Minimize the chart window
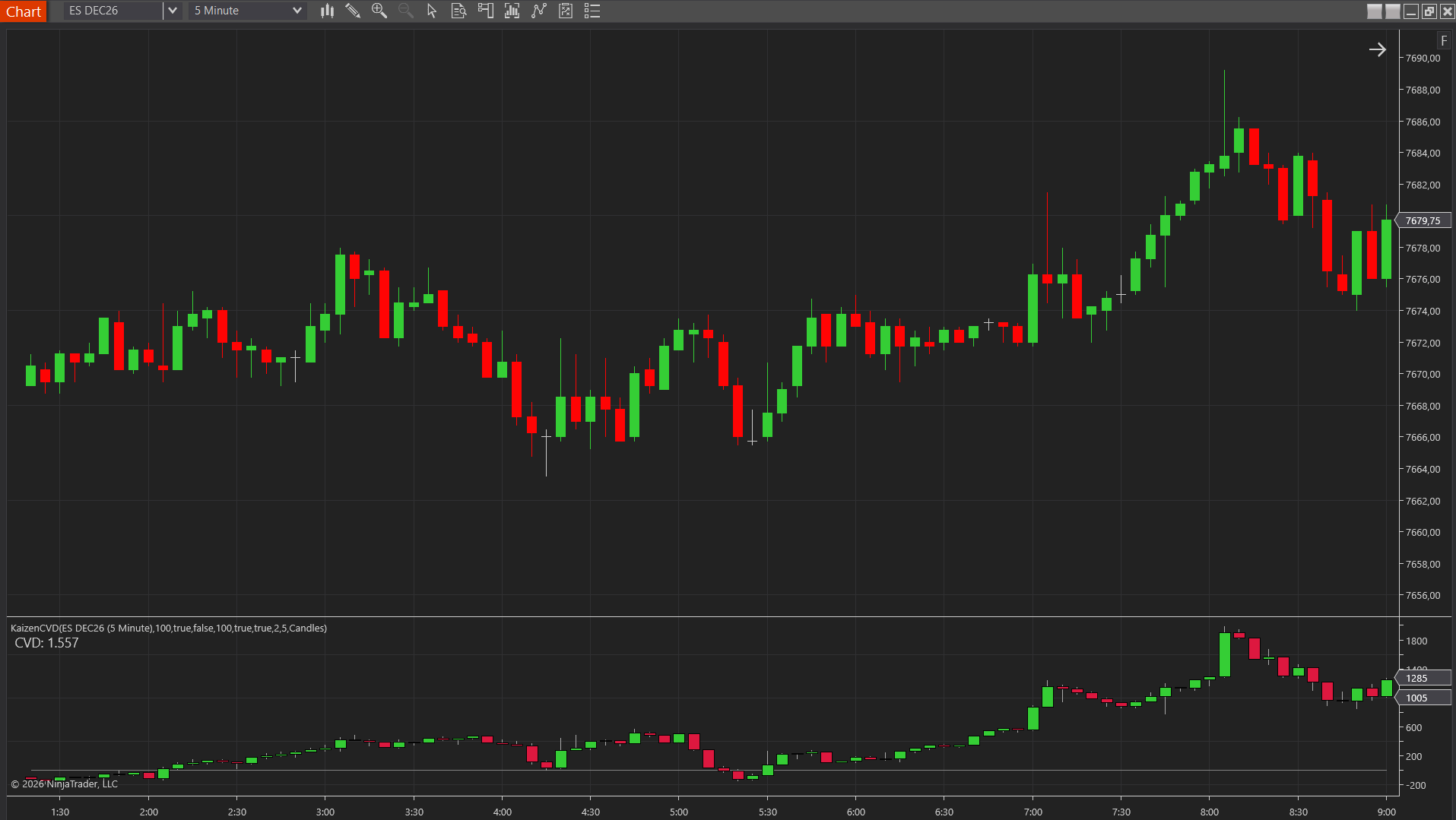This screenshot has width=1456, height=820. pyautogui.click(x=1411, y=11)
